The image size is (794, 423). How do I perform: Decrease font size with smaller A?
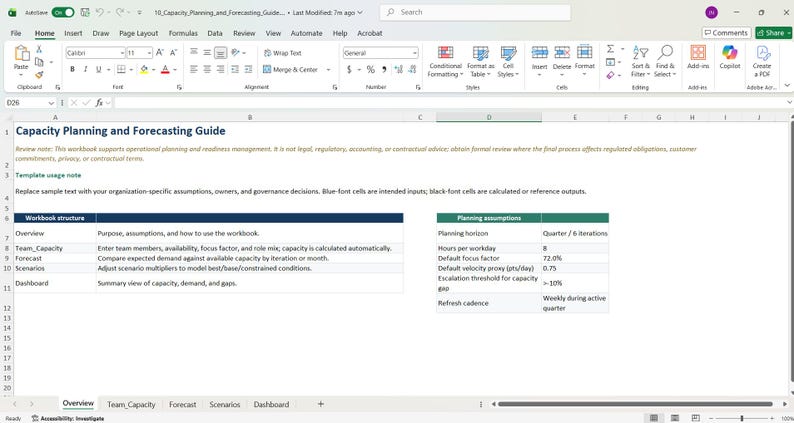[173, 53]
